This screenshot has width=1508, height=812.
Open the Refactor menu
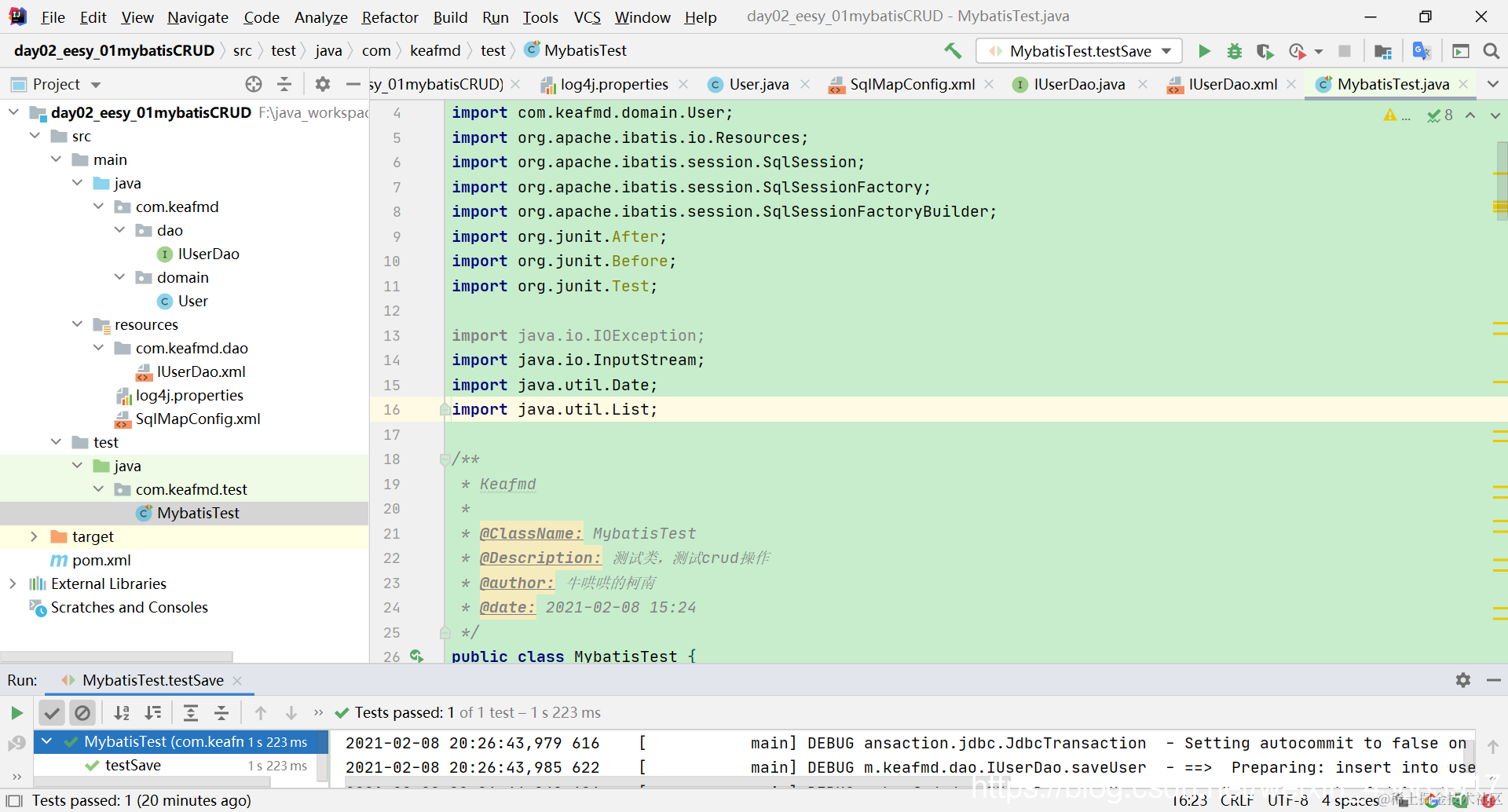click(390, 17)
